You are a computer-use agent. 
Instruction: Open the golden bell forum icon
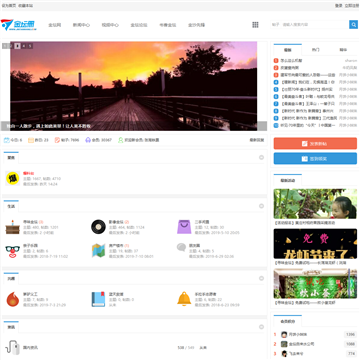[184, 299]
